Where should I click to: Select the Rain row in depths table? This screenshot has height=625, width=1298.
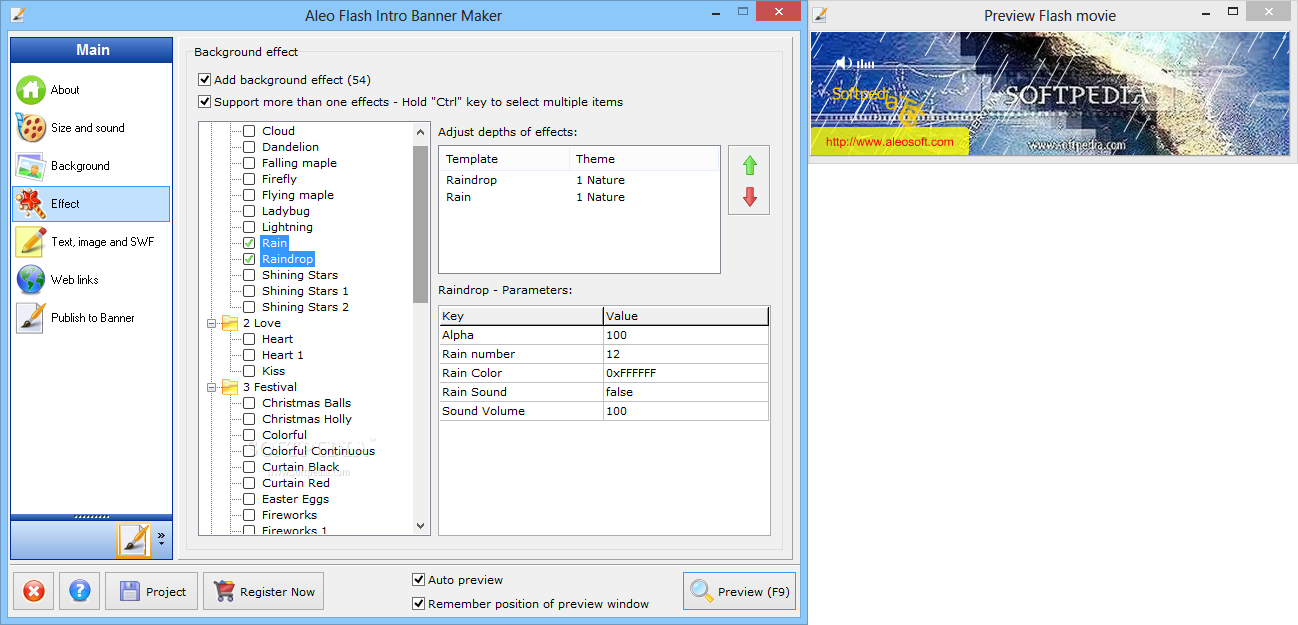[x=579, y=197]
